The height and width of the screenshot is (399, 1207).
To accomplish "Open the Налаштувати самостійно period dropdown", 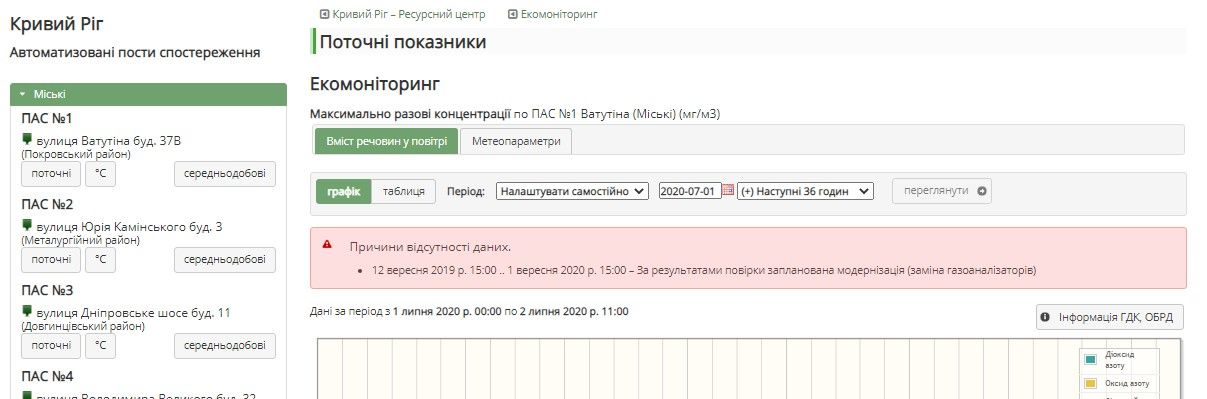I will click(x=573, y=191).
